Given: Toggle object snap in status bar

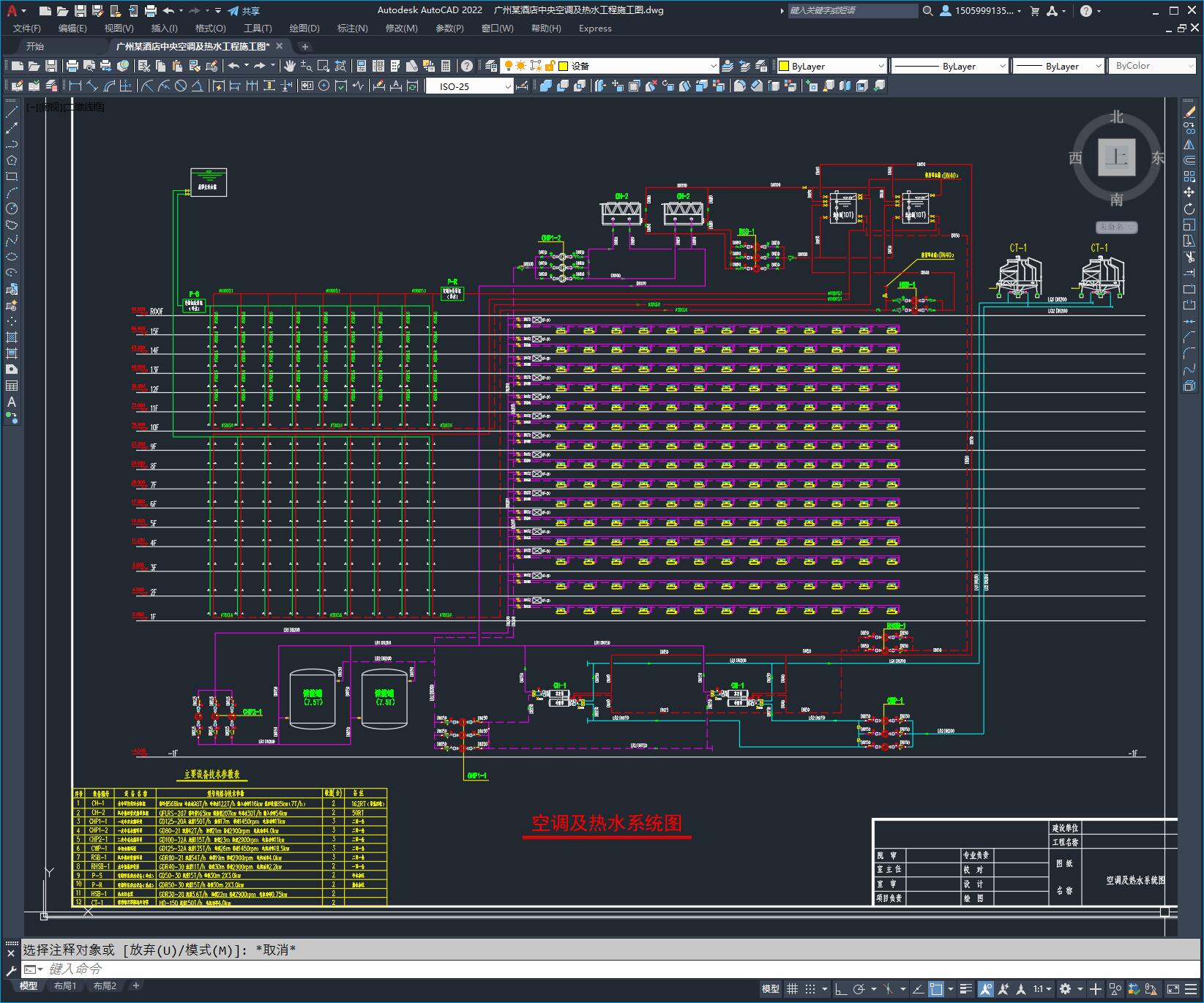Looking at the screenshot, I should pyautogui.click(x=936, y=989).
